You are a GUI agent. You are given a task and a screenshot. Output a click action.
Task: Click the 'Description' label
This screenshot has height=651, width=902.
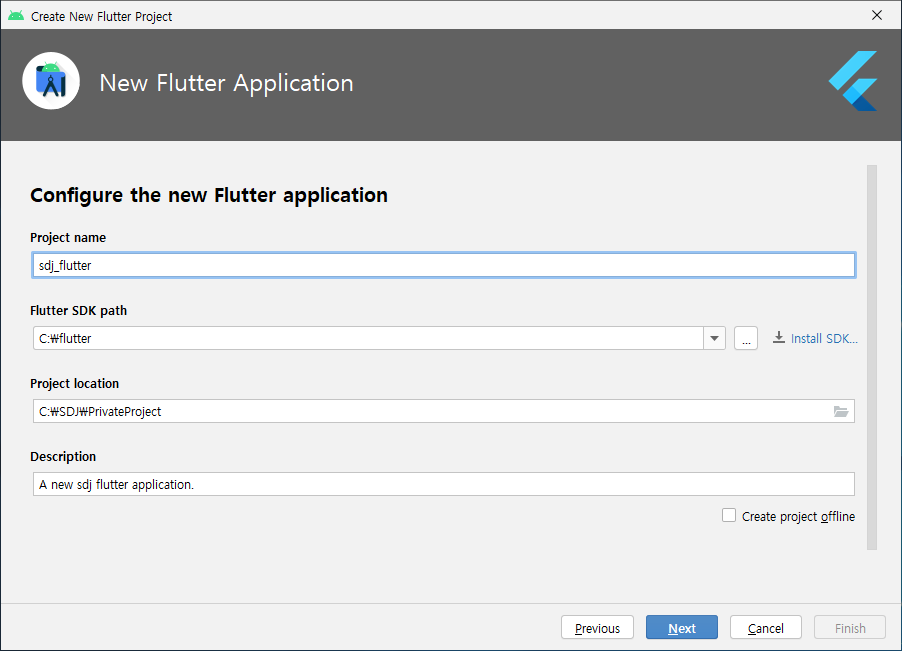(x=63, y=457)
